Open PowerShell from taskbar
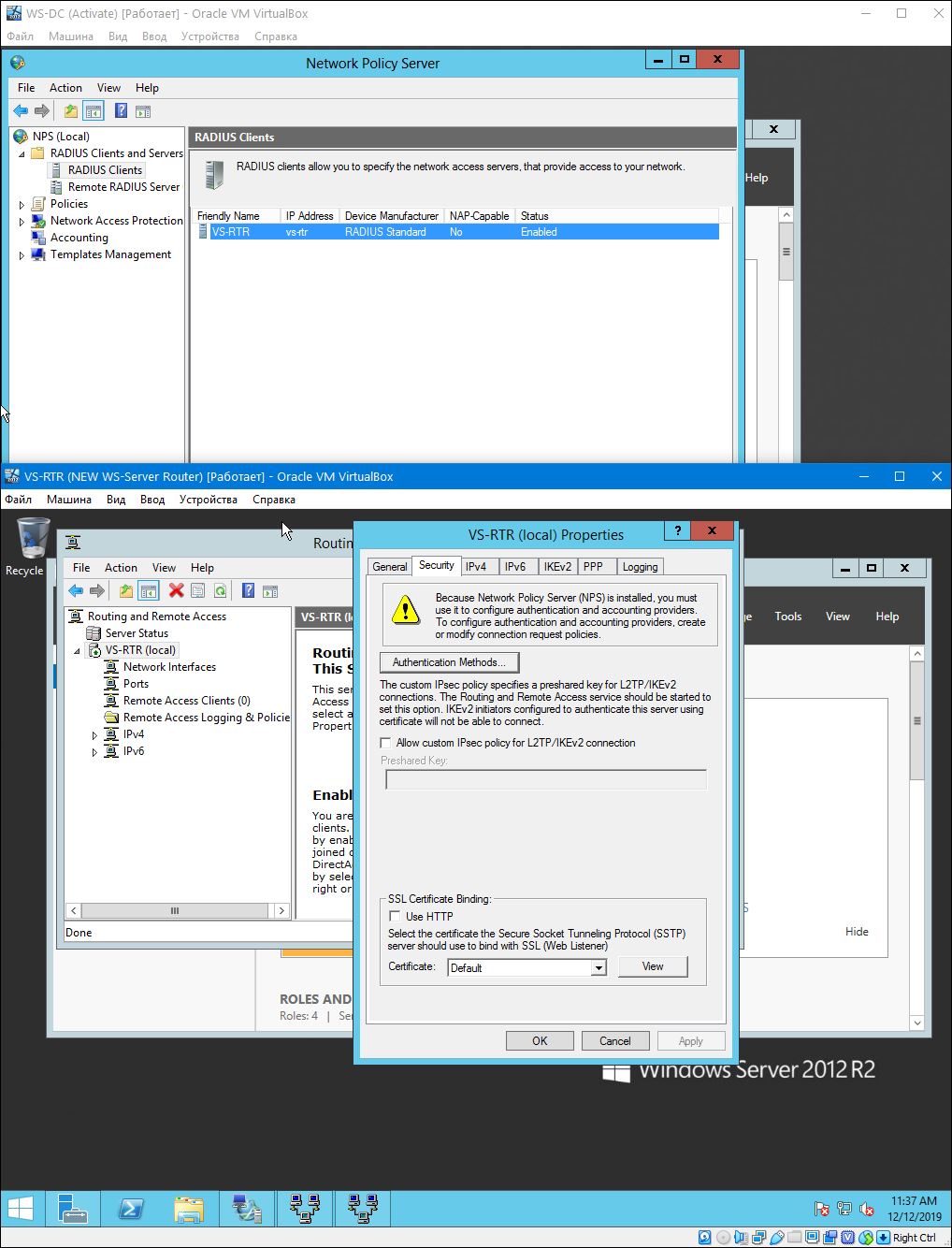Screen dimensions: 952x1248 130,1208
